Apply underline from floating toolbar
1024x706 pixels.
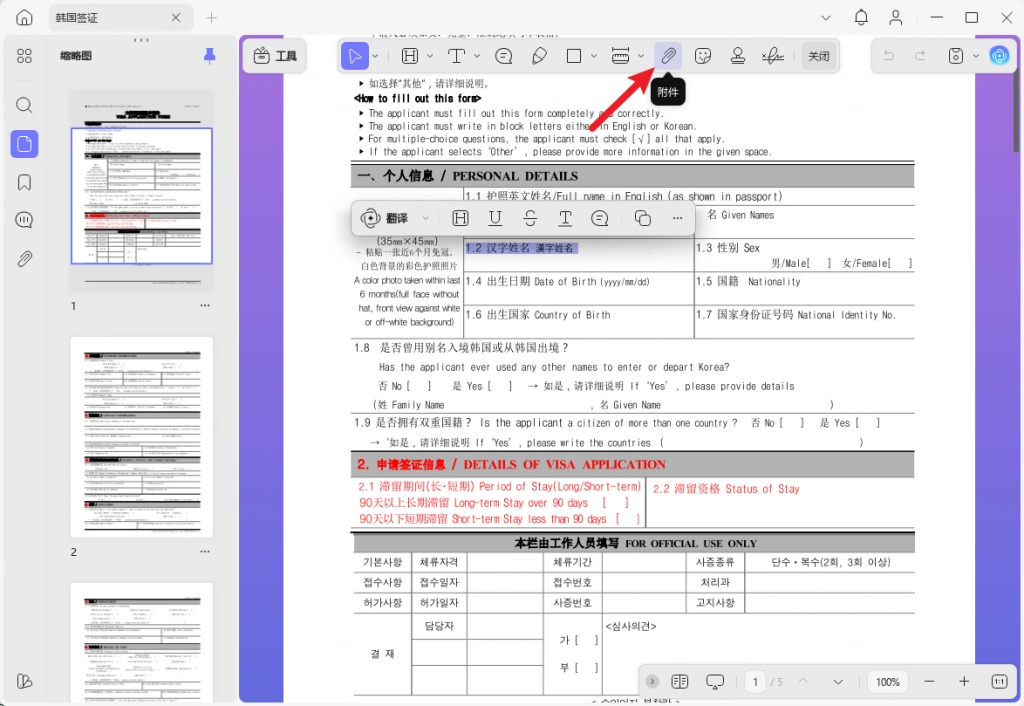pyautogui.click(x=496, y=218)
